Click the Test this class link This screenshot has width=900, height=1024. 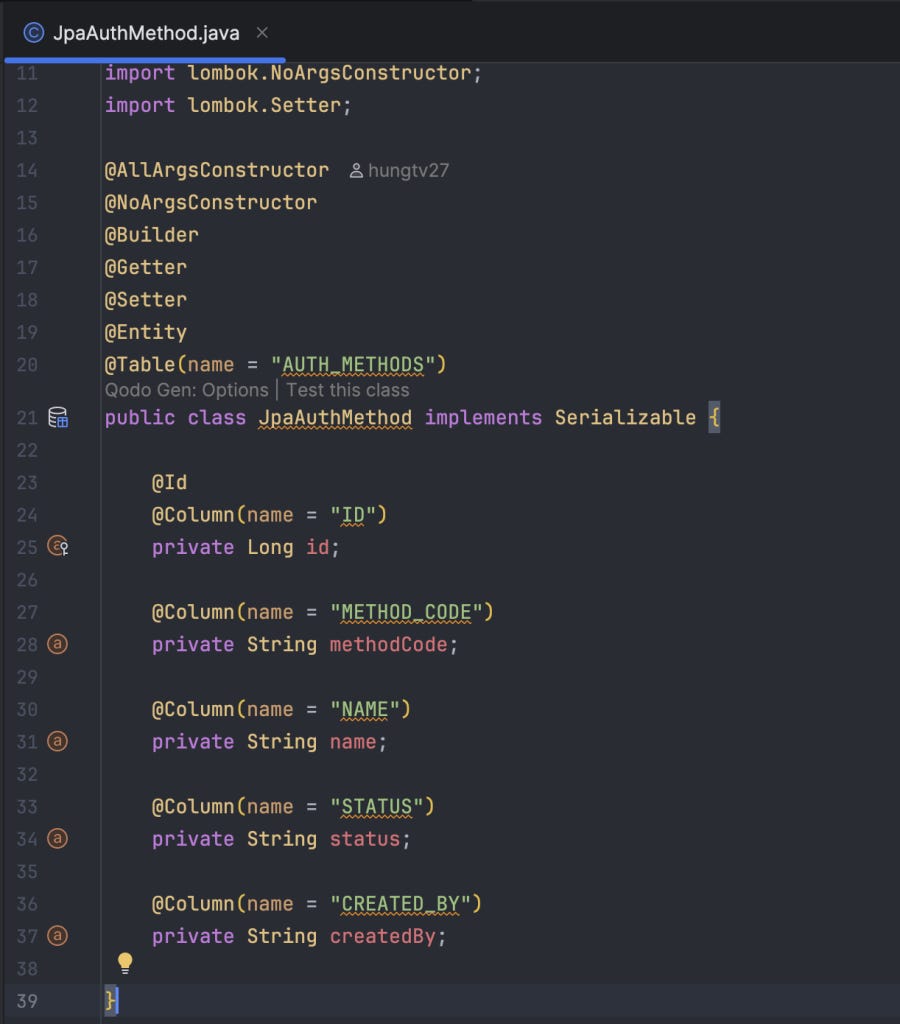(347, 390)
